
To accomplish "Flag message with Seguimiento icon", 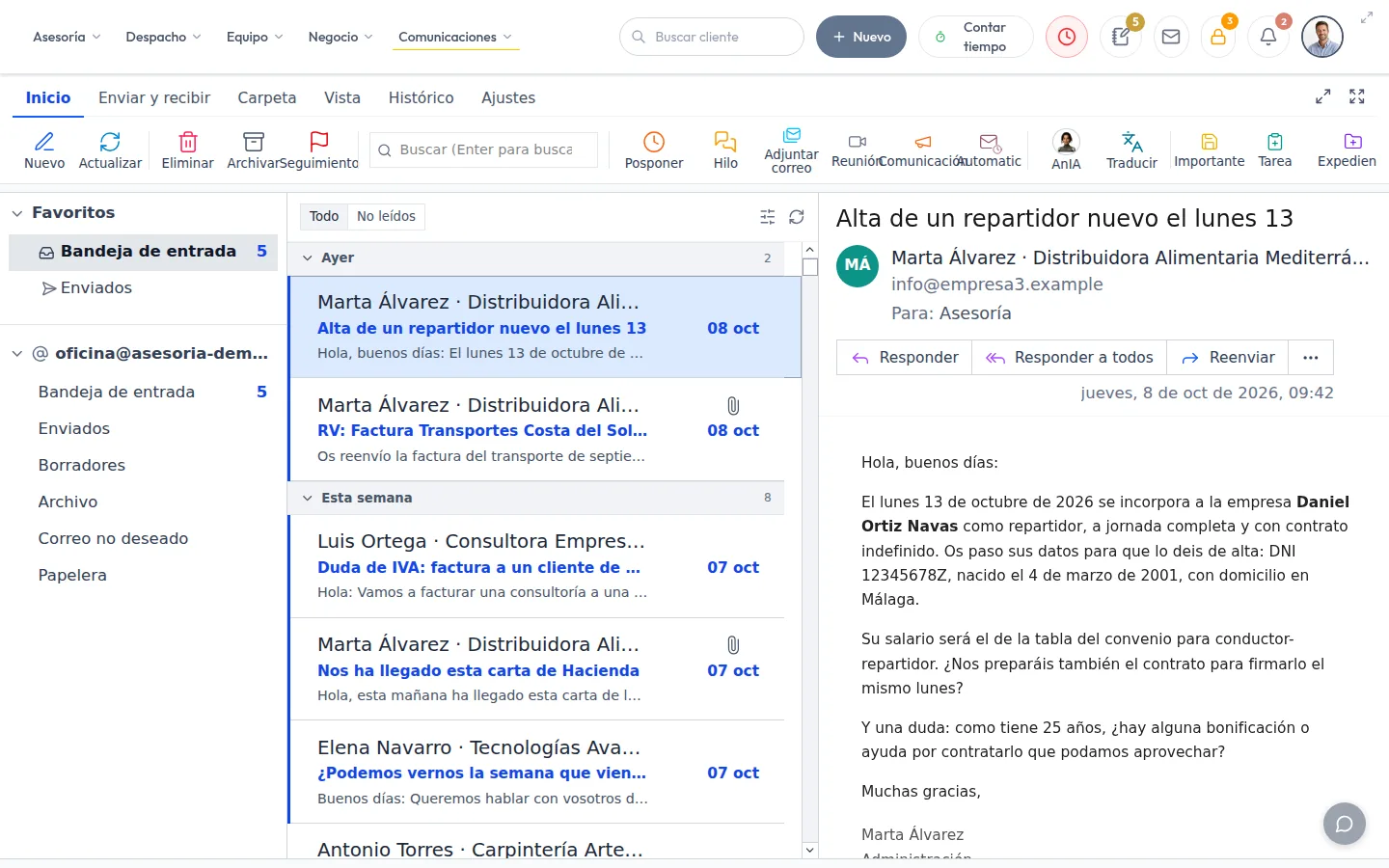I will (319, 142).
